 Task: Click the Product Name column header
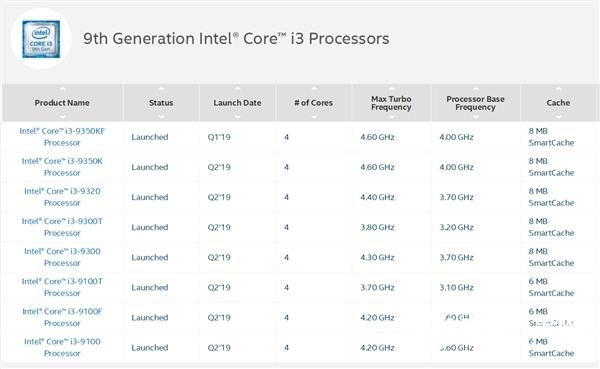(62, 103)
